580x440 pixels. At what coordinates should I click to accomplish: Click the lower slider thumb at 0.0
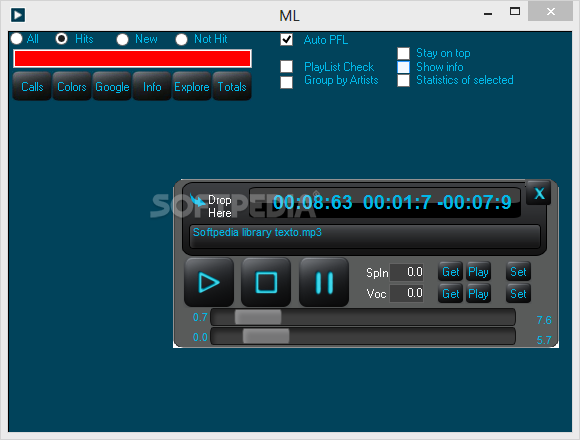point(266,336)
